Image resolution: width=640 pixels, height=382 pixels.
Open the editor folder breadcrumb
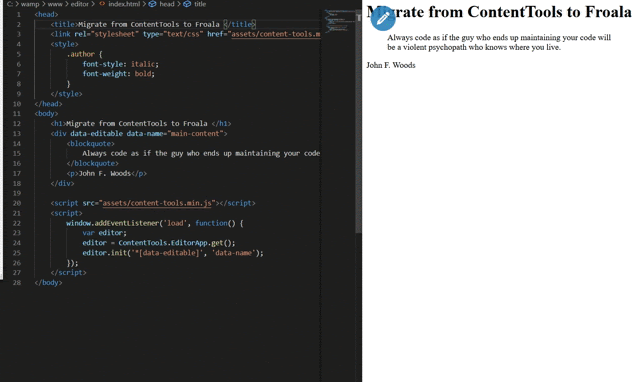(x=79, y=4)
